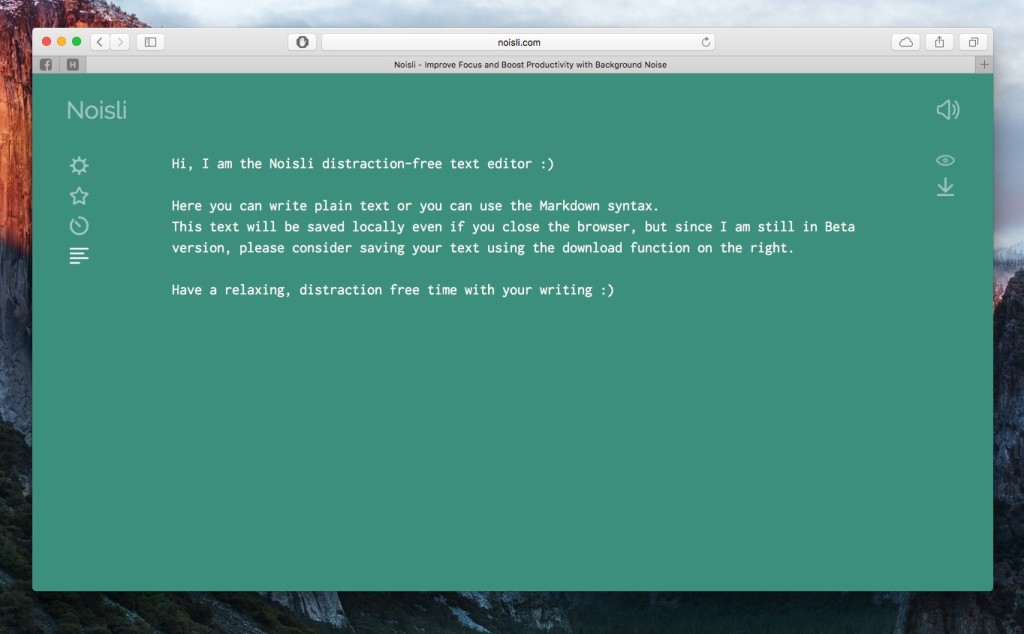Click the Noisli logo
The image size is (1024, 634).
click(x=97, y=110)
